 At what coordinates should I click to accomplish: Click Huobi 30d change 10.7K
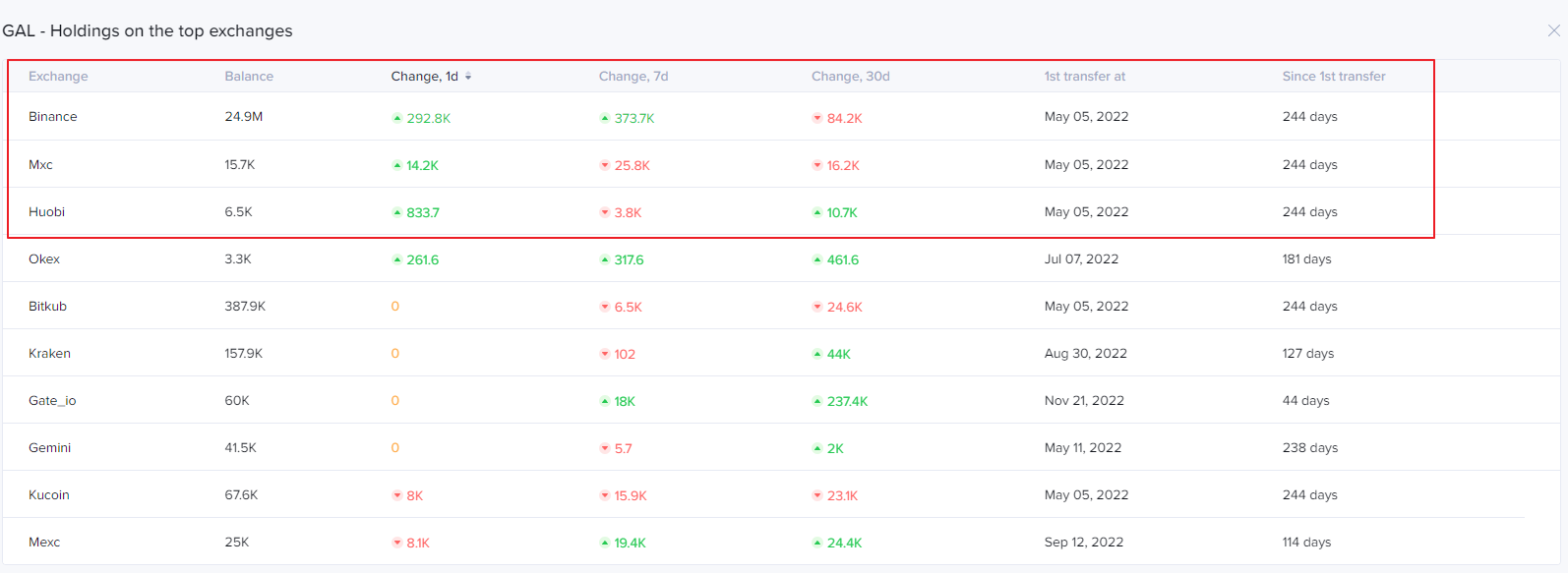[x=842, y=212]
